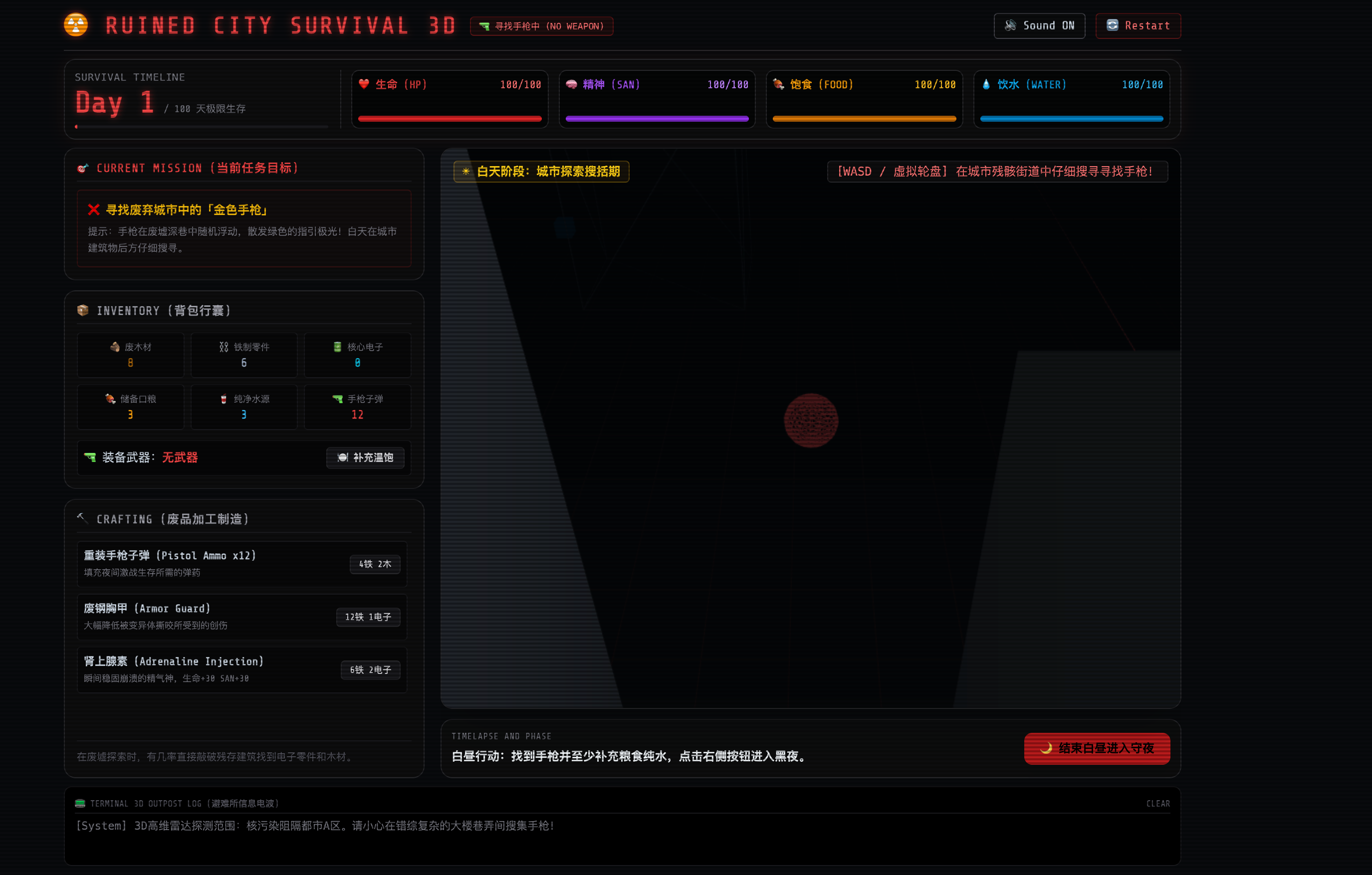The width and height of the screenshot is (1372, 875).
Task: Craft Adrenaline Injection with 6铁 2电子
Action: point(370,670)
